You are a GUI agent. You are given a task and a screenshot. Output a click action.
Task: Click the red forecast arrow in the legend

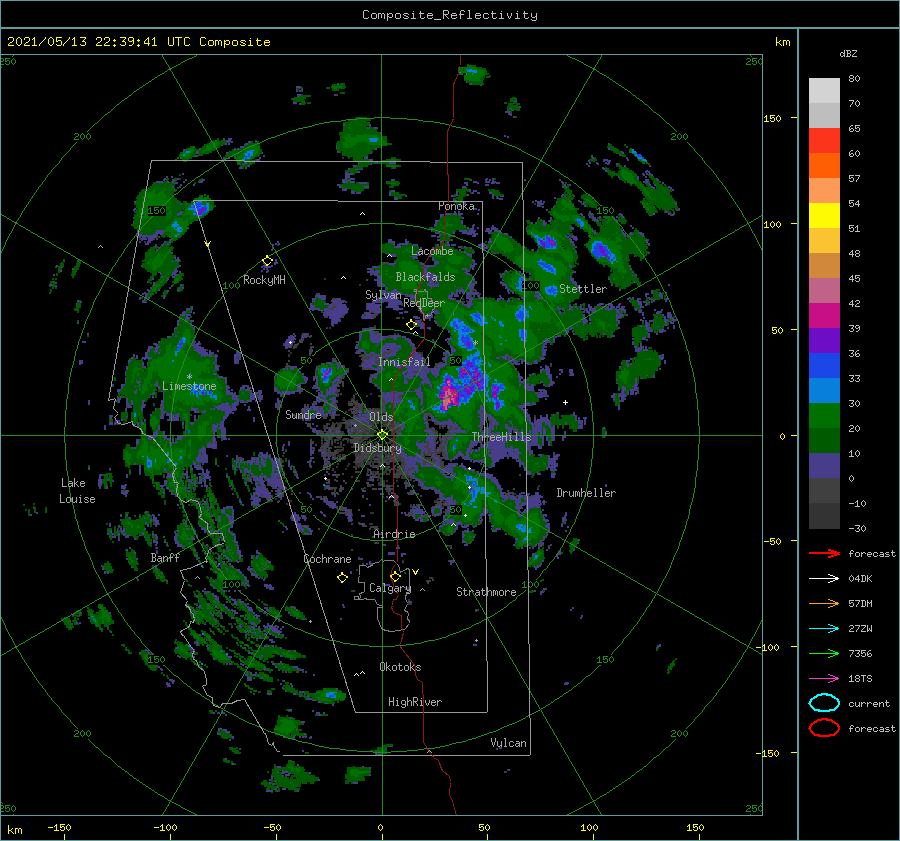824,553
